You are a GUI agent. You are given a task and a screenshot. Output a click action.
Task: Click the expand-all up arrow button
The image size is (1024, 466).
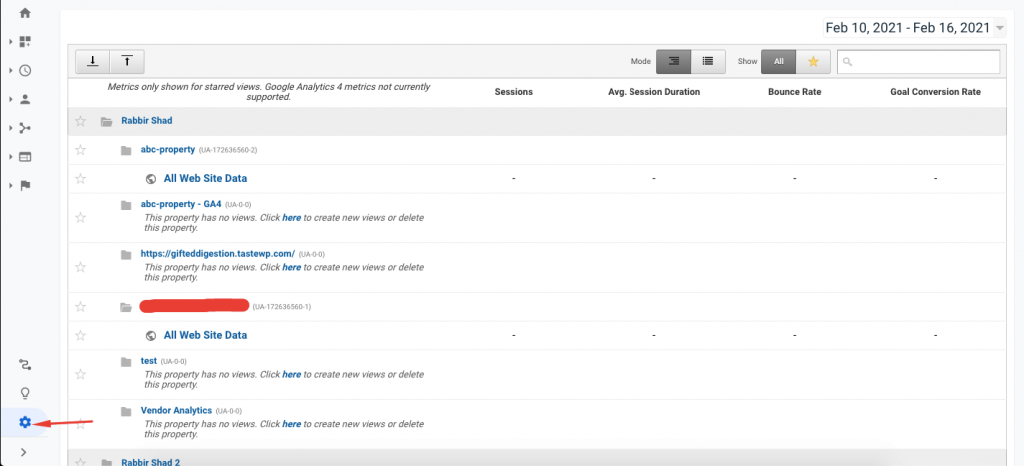pyautogui.click(x=127, y=61)
